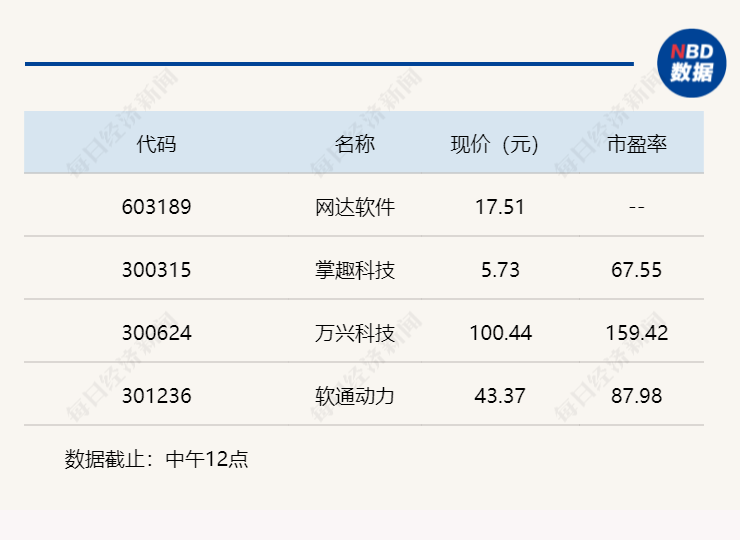Image resolution: width=740 pixels, height=540 pixels.
Task: Open the 万兴科技 stock name
Action: pyautogui.click(x=354, y=333)
